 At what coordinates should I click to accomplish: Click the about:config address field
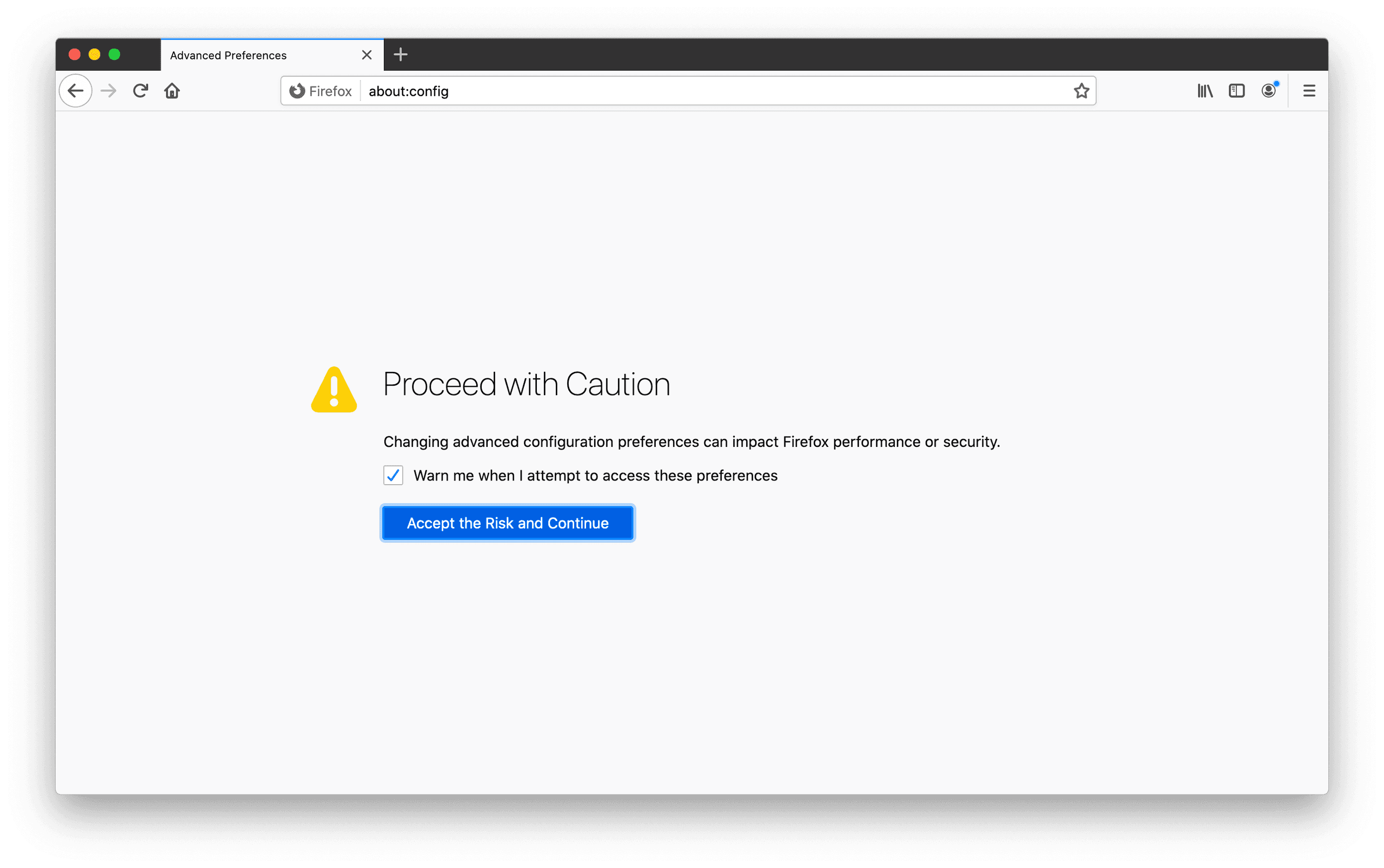coord(689,91)
